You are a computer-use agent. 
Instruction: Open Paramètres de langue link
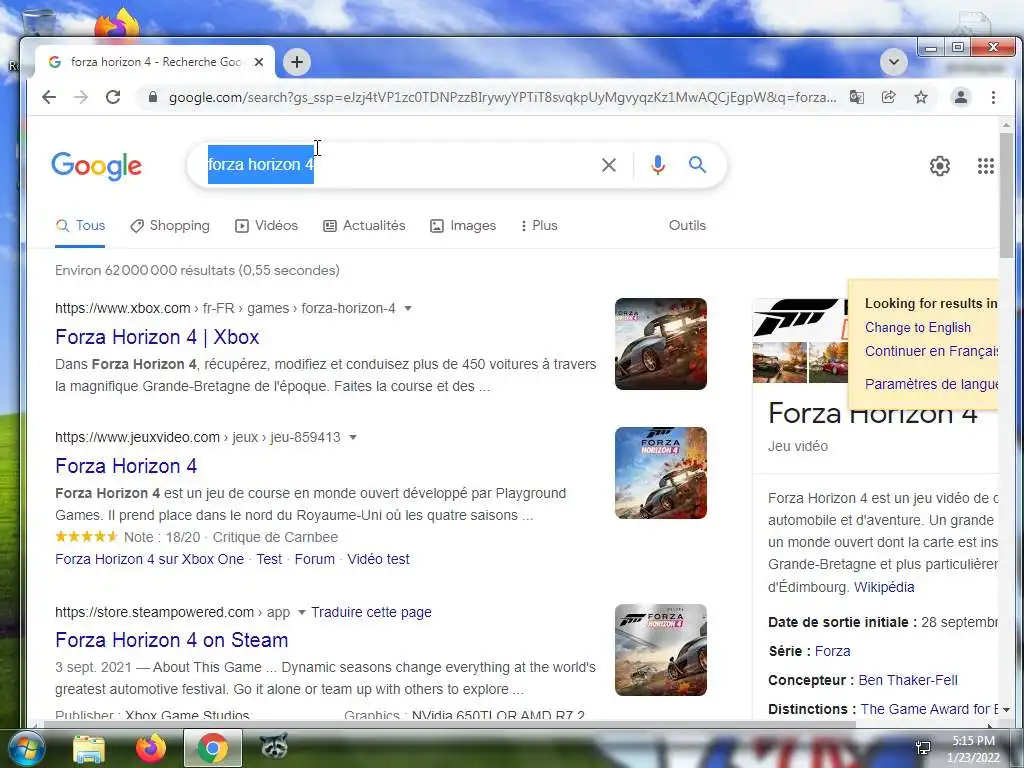click(931, 384)
